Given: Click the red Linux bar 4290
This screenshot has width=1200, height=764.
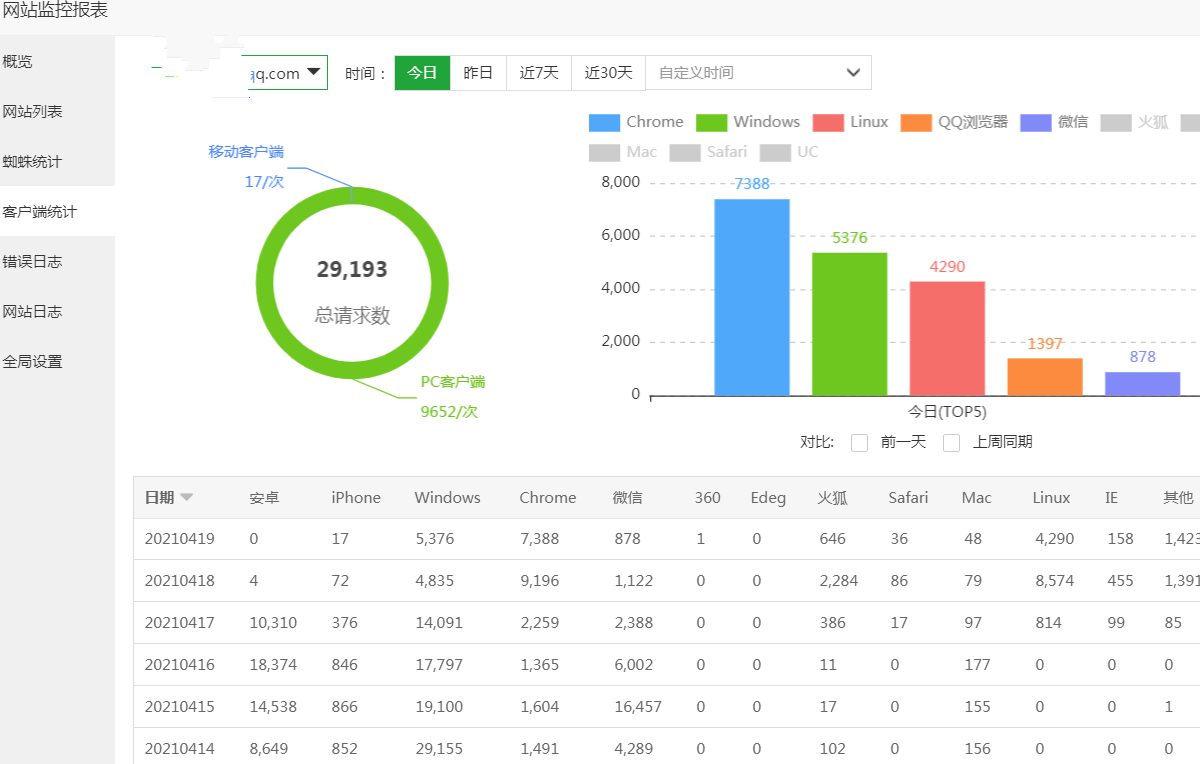Looking at the screenshot, I should (947, 338).
